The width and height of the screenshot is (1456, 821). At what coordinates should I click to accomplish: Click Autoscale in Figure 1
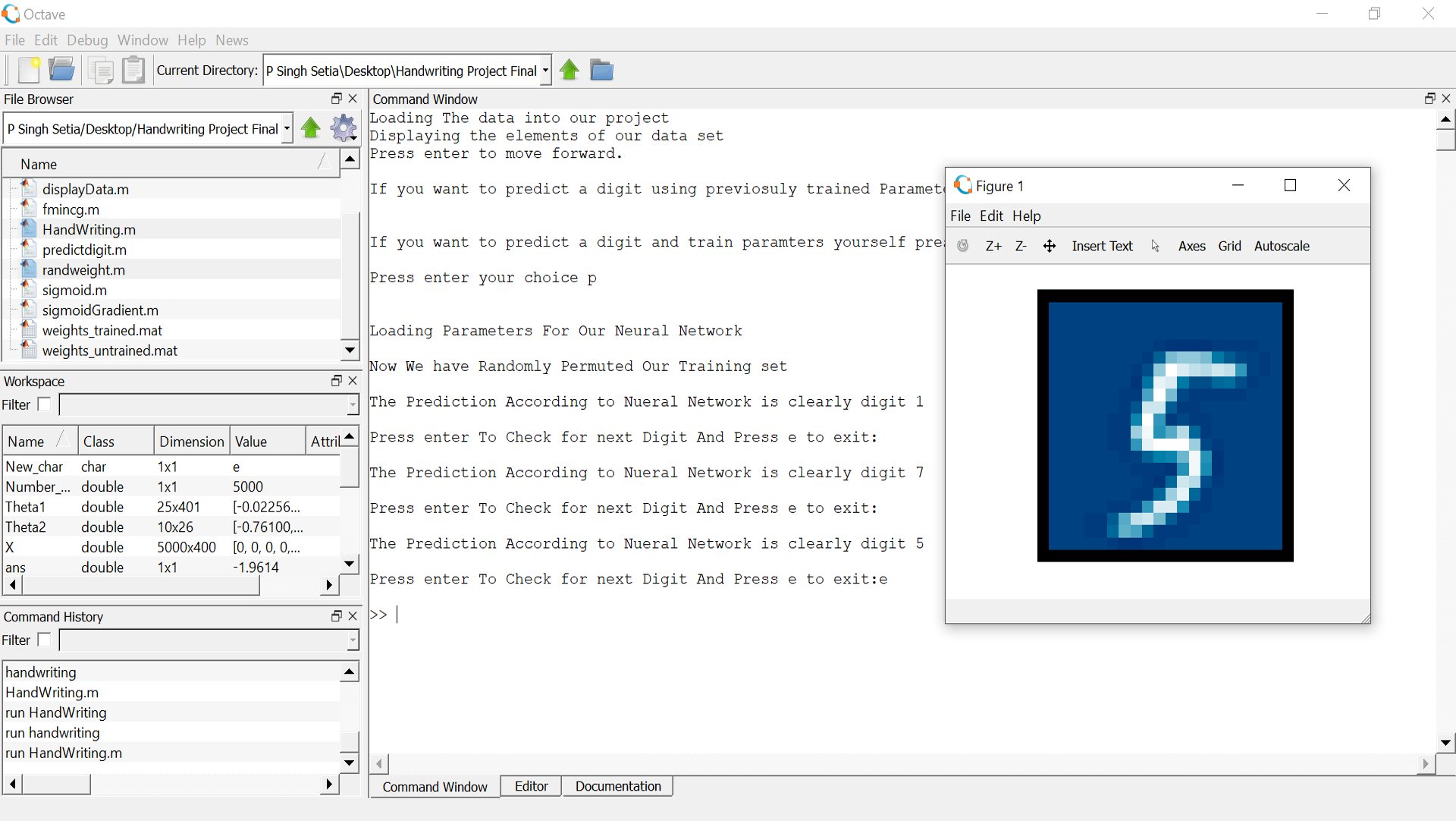(x=1282, y=246)
